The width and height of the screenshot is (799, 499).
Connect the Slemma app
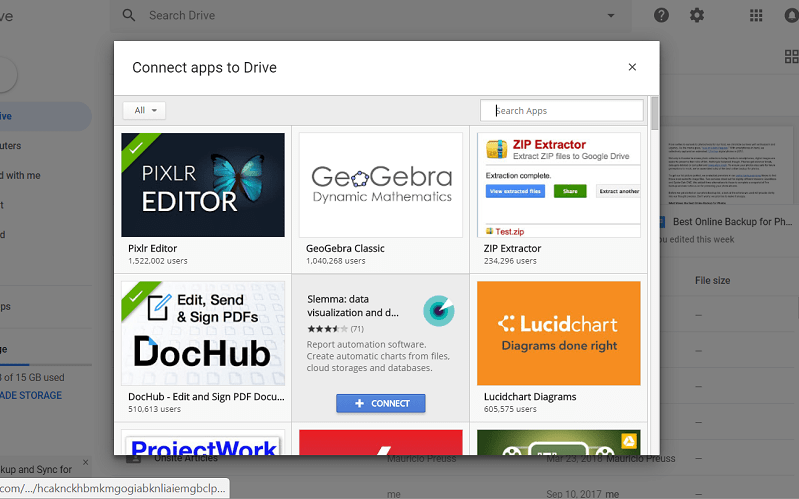pyautogui.click(x=381, y=403)
